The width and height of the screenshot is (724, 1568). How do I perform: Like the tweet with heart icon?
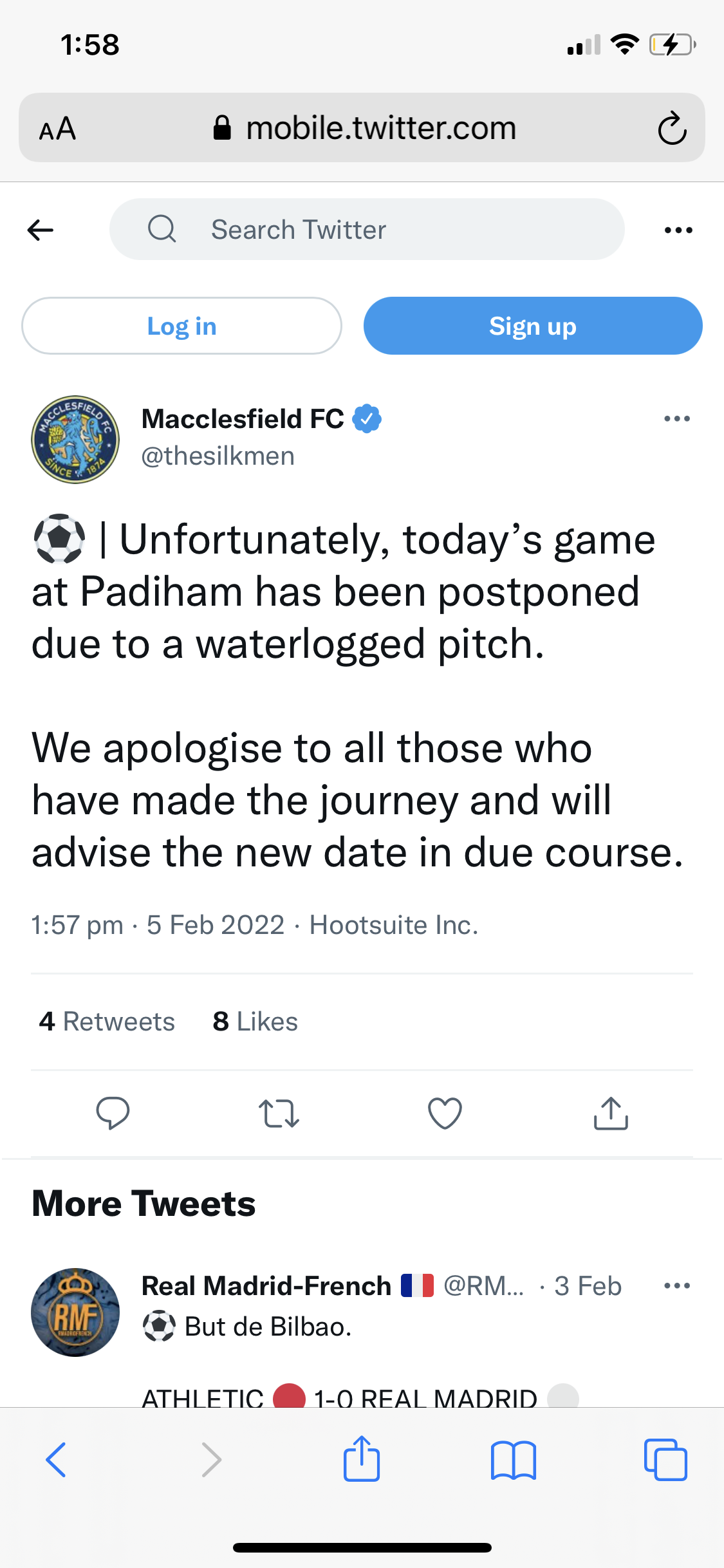point(445,1113)
